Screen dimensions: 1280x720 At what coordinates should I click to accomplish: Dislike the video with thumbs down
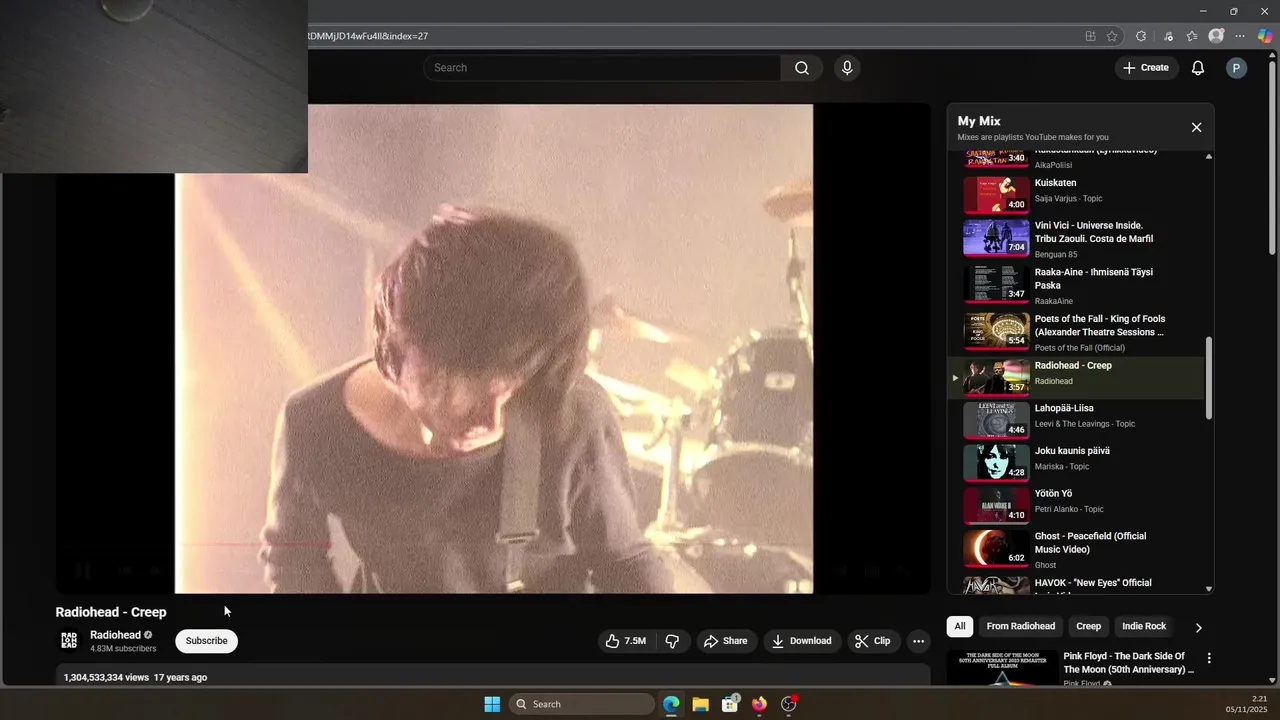click(672, 641)
